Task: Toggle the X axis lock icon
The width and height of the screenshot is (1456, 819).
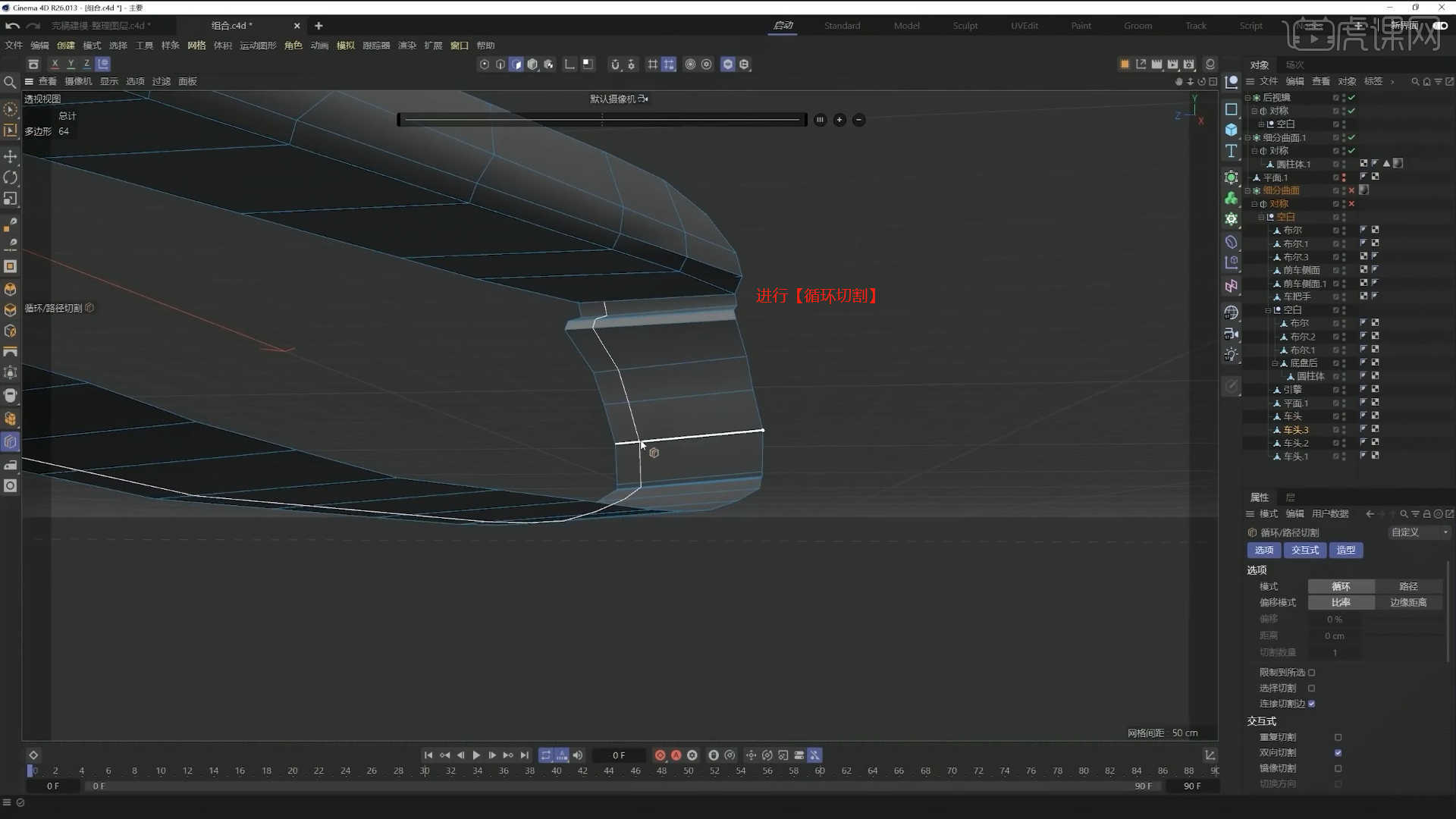Action: [55, 64]
